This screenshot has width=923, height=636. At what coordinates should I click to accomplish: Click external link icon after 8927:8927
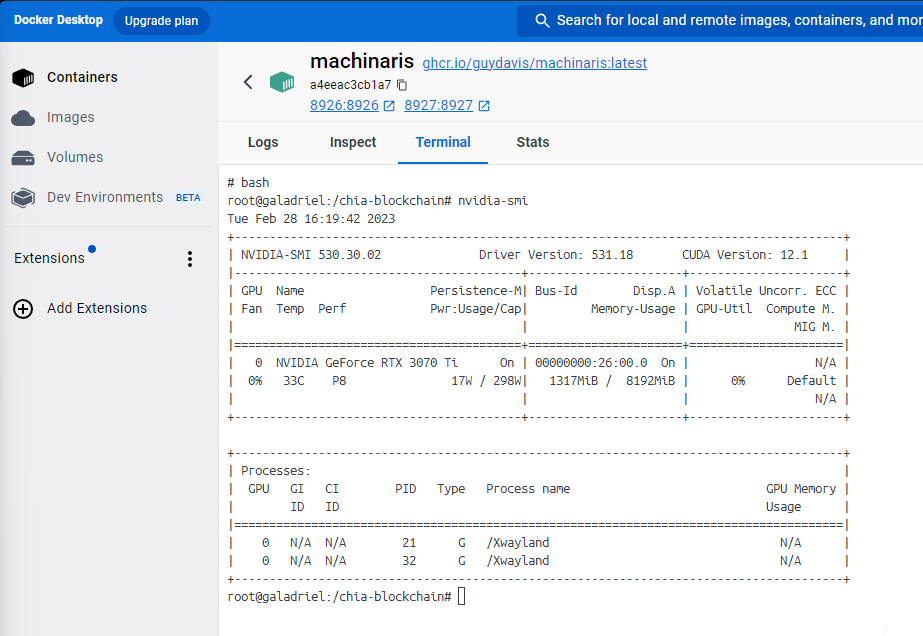point(484,106)
